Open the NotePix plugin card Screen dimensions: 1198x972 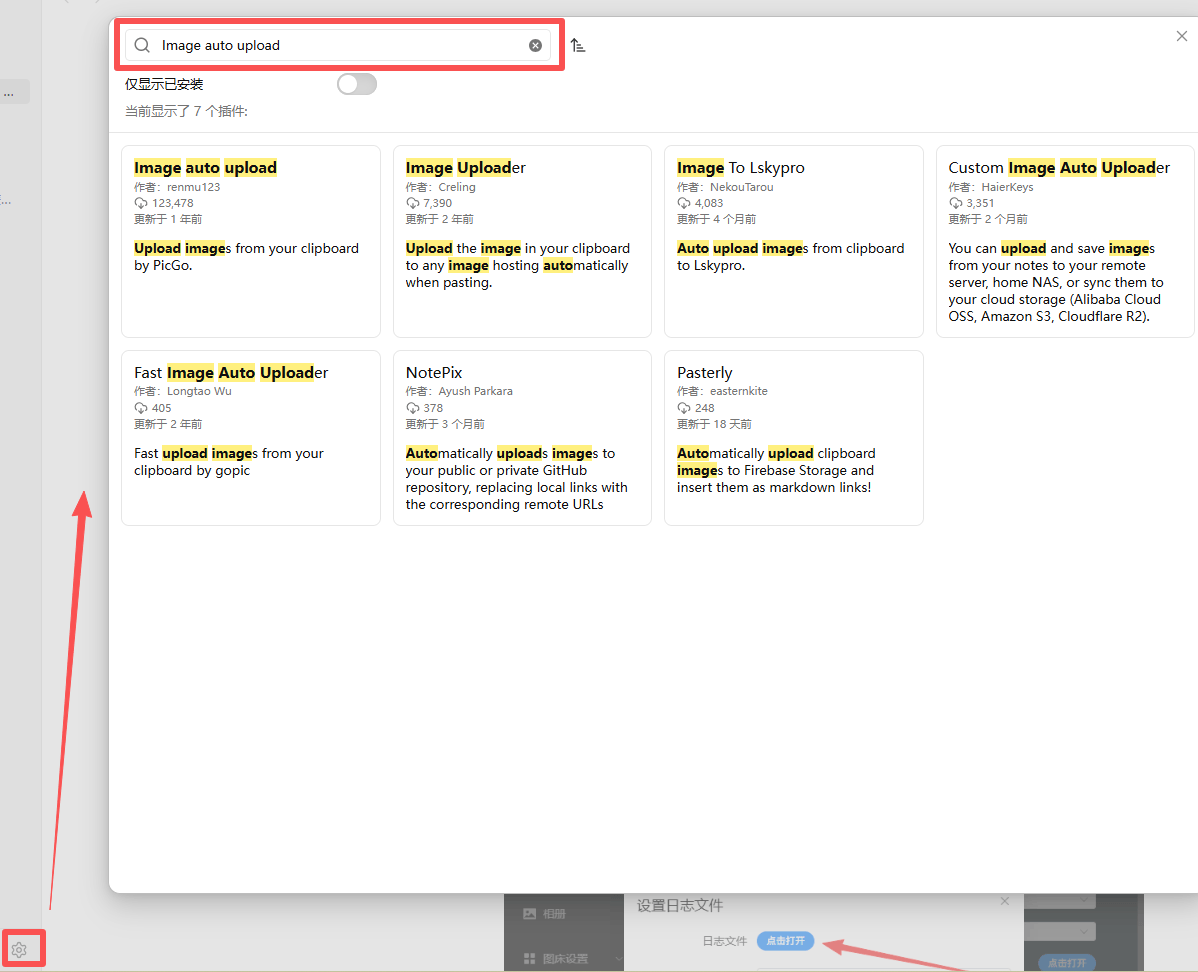tap(522, 438)
